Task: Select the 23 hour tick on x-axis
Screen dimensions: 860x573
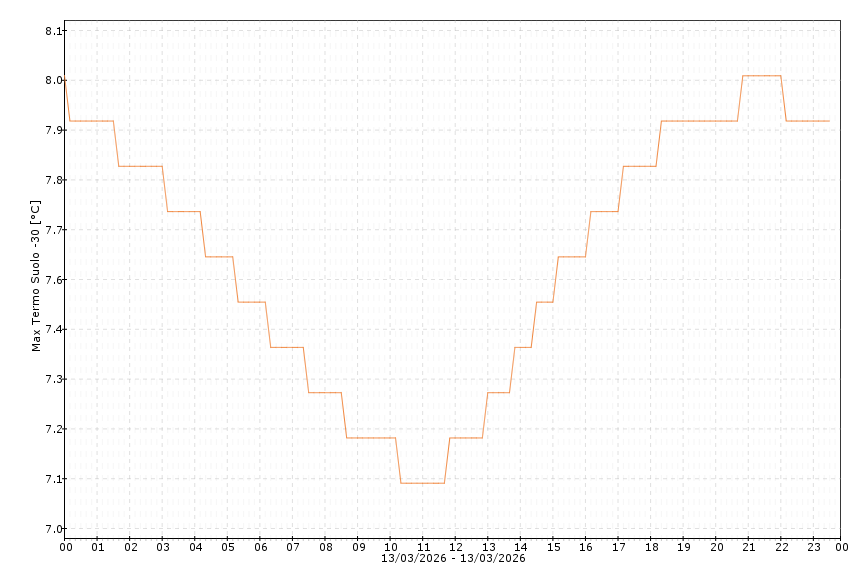Action: pos(814,547)
